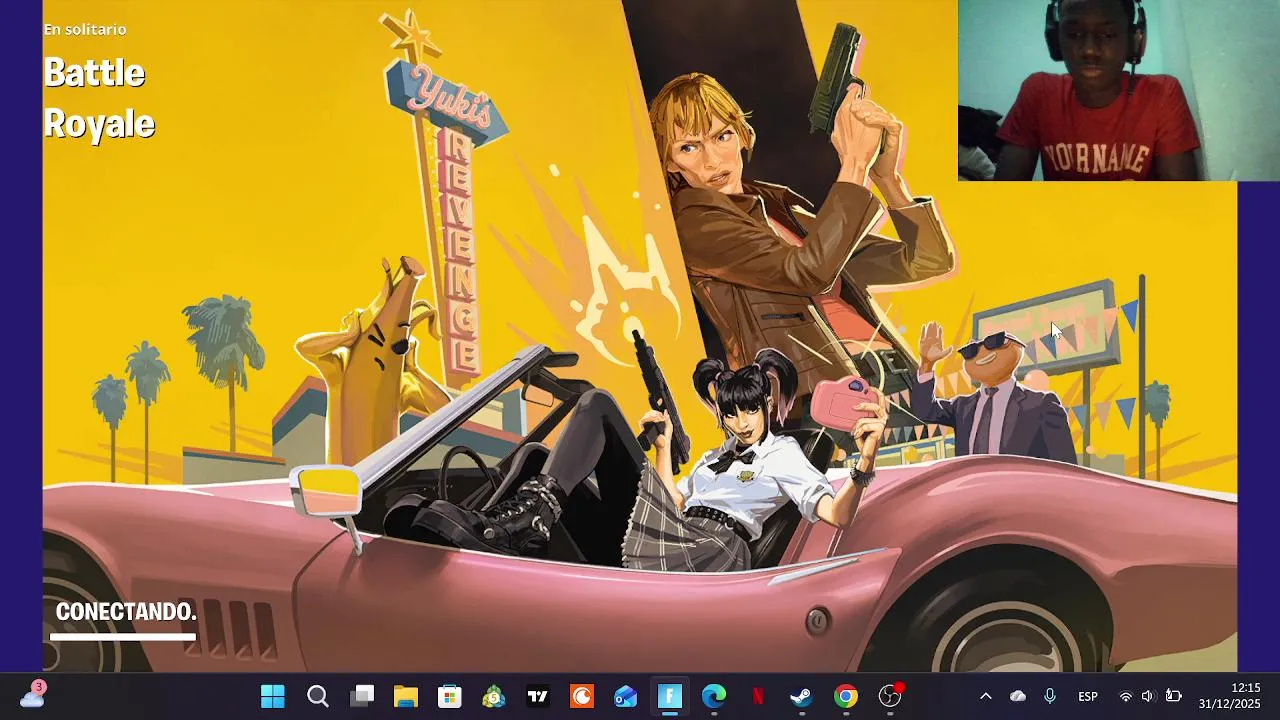Open OneDrive cloud tray icon
1280x720 pixels.
(x=1018, y=696)
